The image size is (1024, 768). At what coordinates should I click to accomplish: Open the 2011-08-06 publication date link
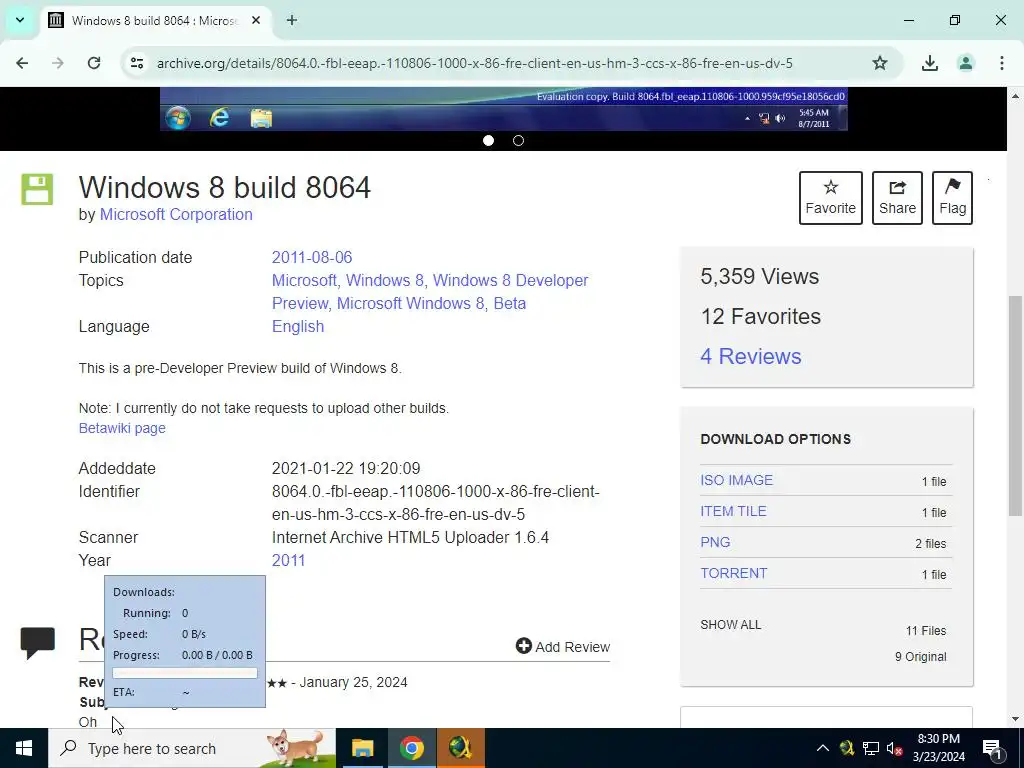click(312, 257)
